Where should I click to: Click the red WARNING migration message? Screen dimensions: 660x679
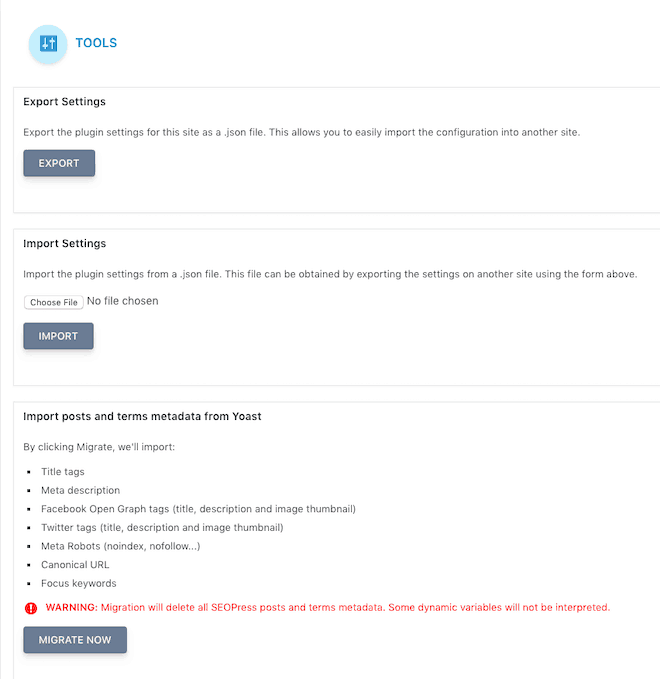pos(328,608)
